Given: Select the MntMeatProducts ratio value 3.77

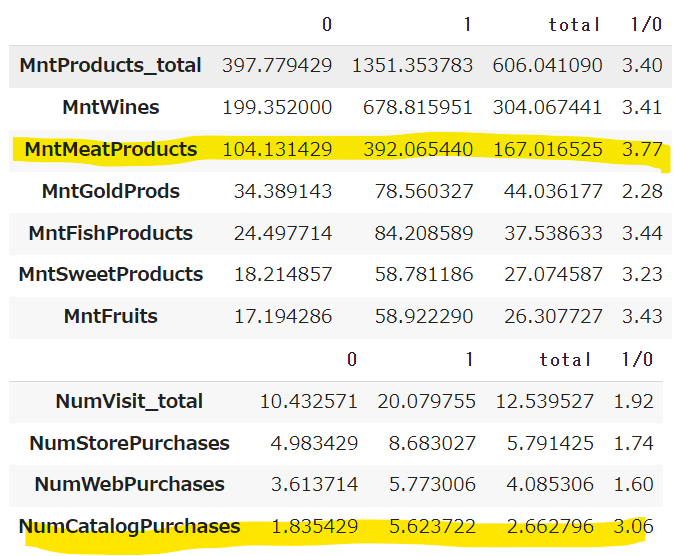Looking at the screenshot, I should pos(641,149).
